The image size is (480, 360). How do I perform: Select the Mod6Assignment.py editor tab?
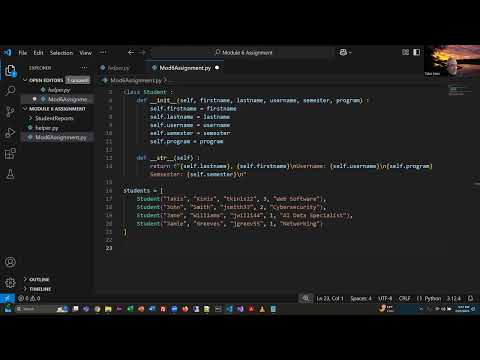(x=185, y=68)
